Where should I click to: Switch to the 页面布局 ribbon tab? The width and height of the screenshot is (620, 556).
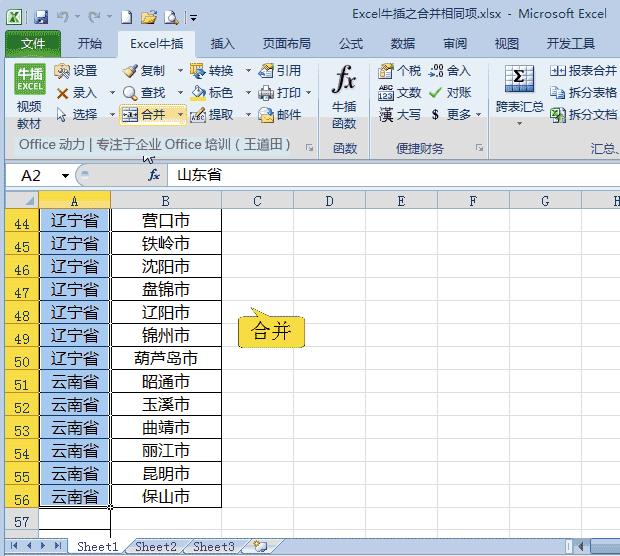[287, 43]
